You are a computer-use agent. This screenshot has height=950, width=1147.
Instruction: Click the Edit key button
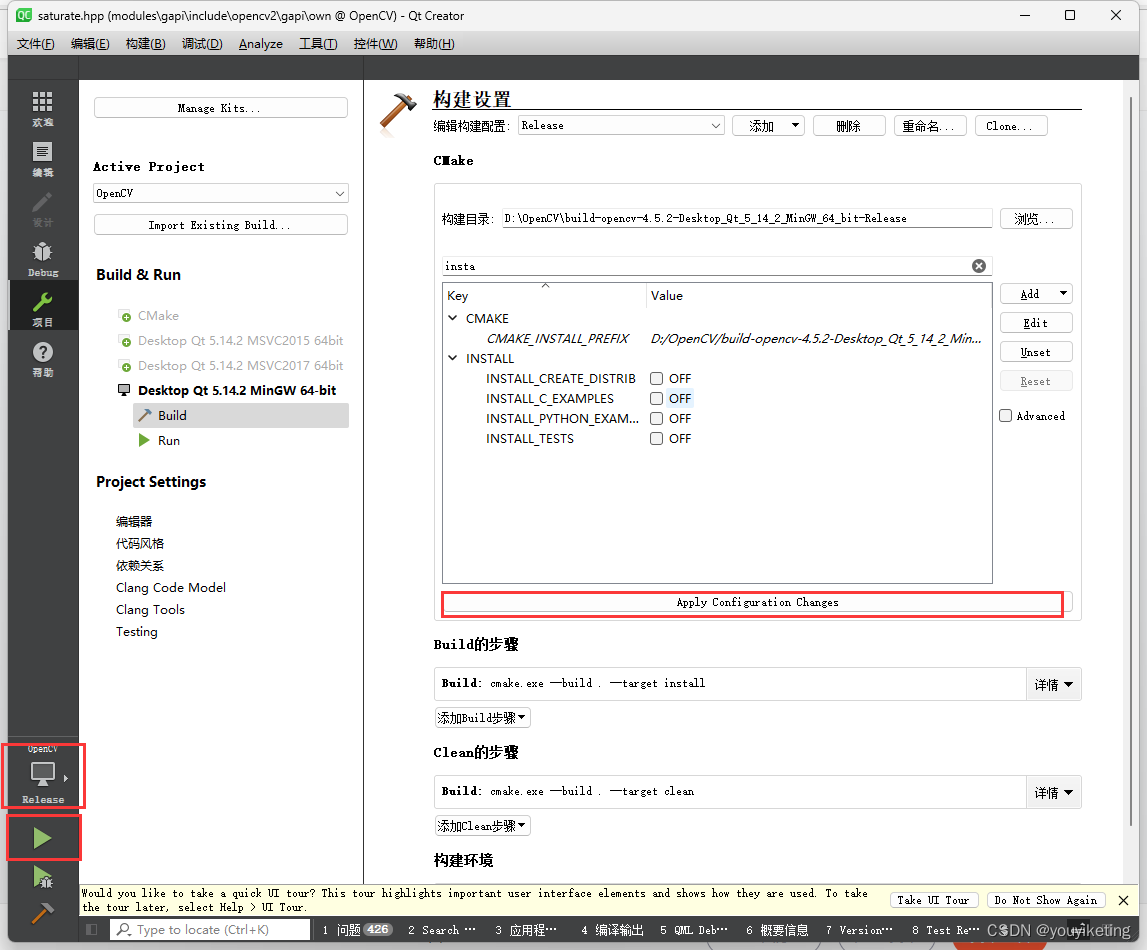[1036, 323]
